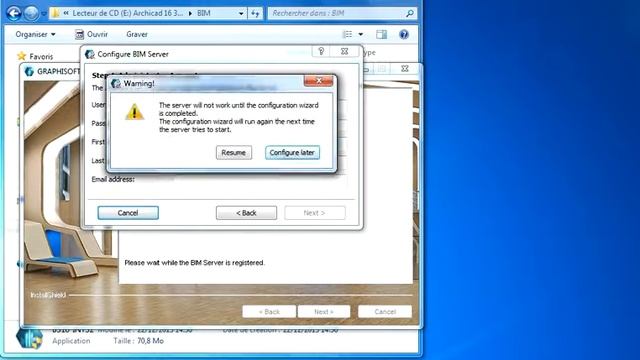Click Explorer forward navigation arrow
This screenshot has width=640, height=360.
31,13
